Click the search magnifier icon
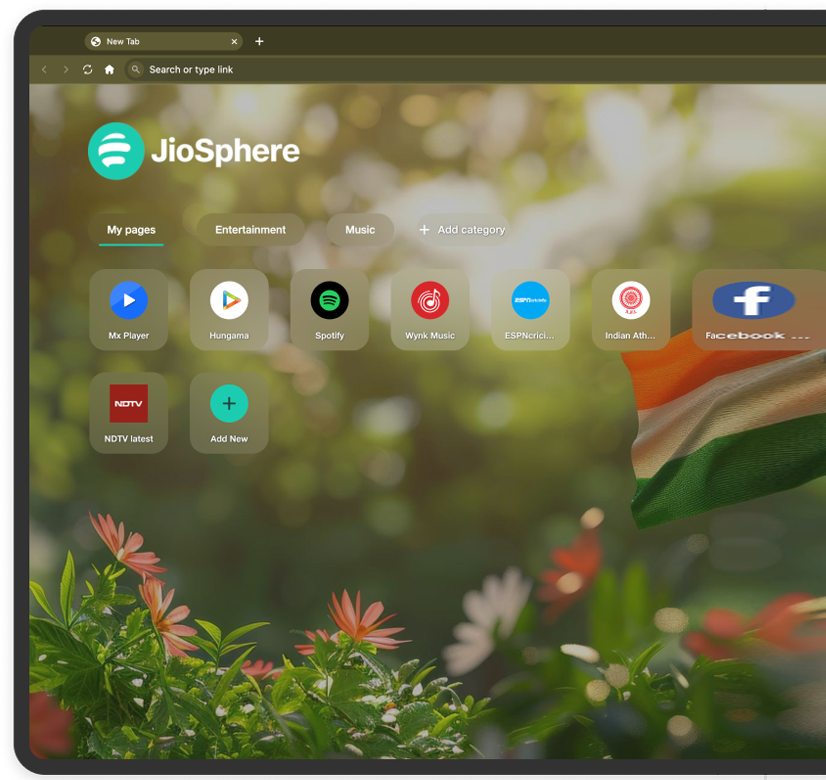The width and height of the screenshot is (826, 780). click(x=135, y=69)
